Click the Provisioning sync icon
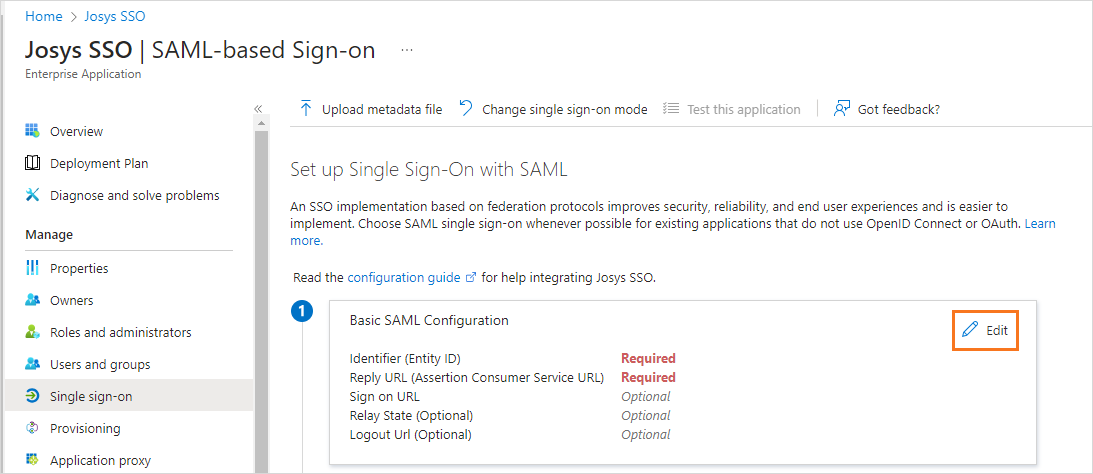1093x474 pixels. 32,428
